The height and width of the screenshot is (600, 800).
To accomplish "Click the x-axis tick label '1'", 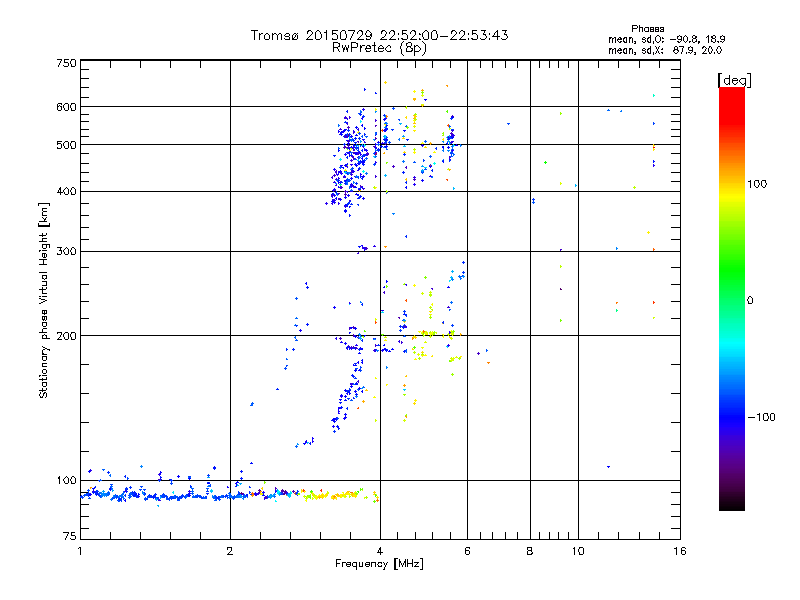I will (80, 551).
